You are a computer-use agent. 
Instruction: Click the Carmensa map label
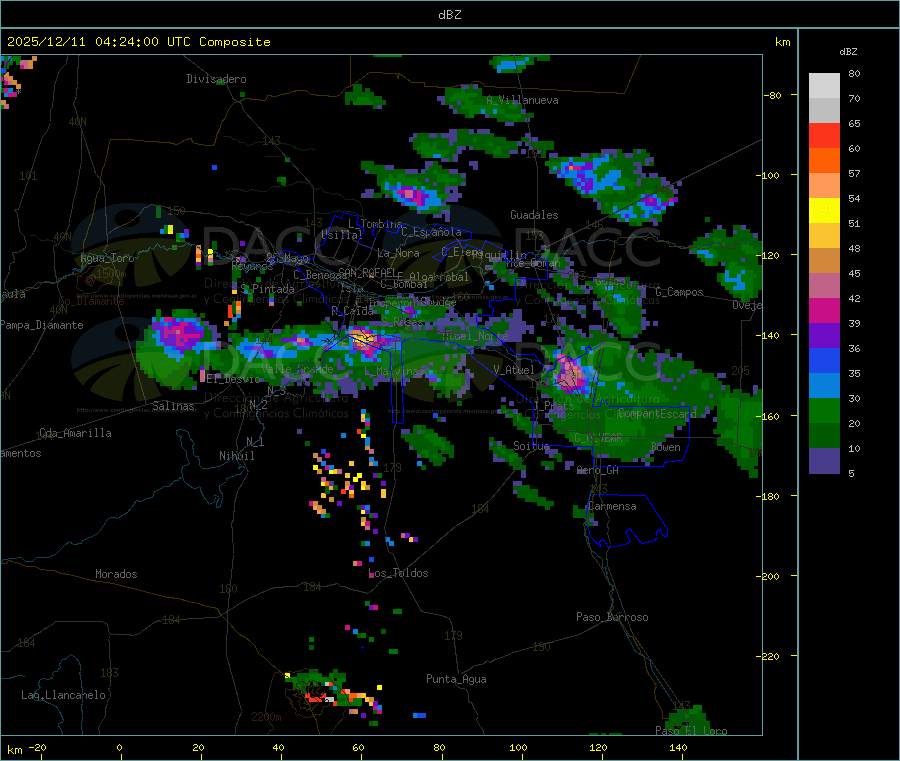612,506
